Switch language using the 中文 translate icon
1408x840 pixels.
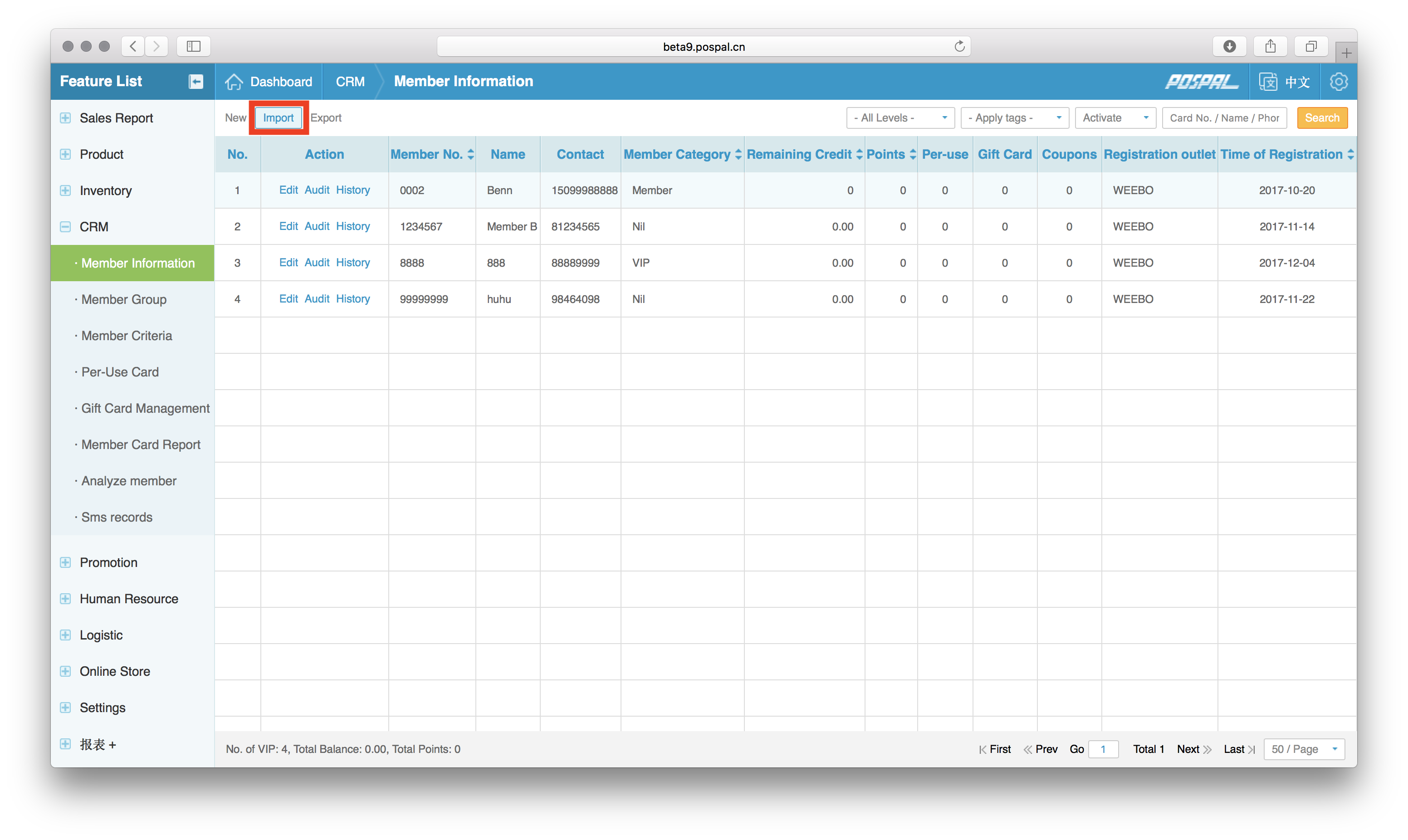tap(1268, 82)
